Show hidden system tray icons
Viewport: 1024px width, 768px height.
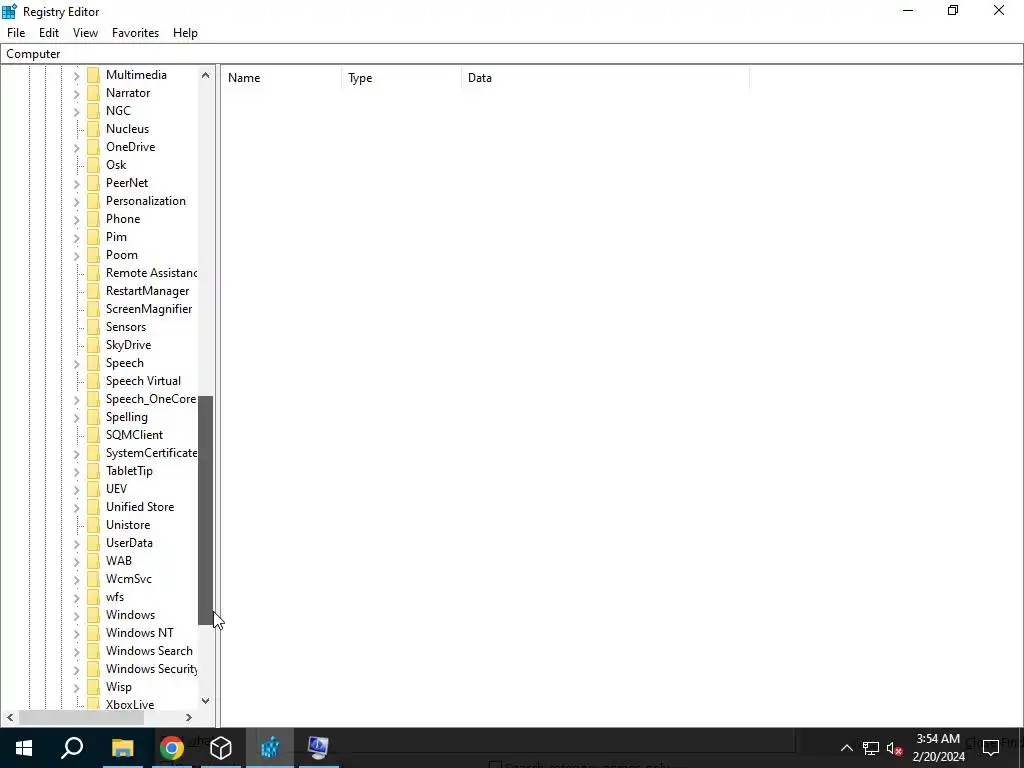click(846, 748)
